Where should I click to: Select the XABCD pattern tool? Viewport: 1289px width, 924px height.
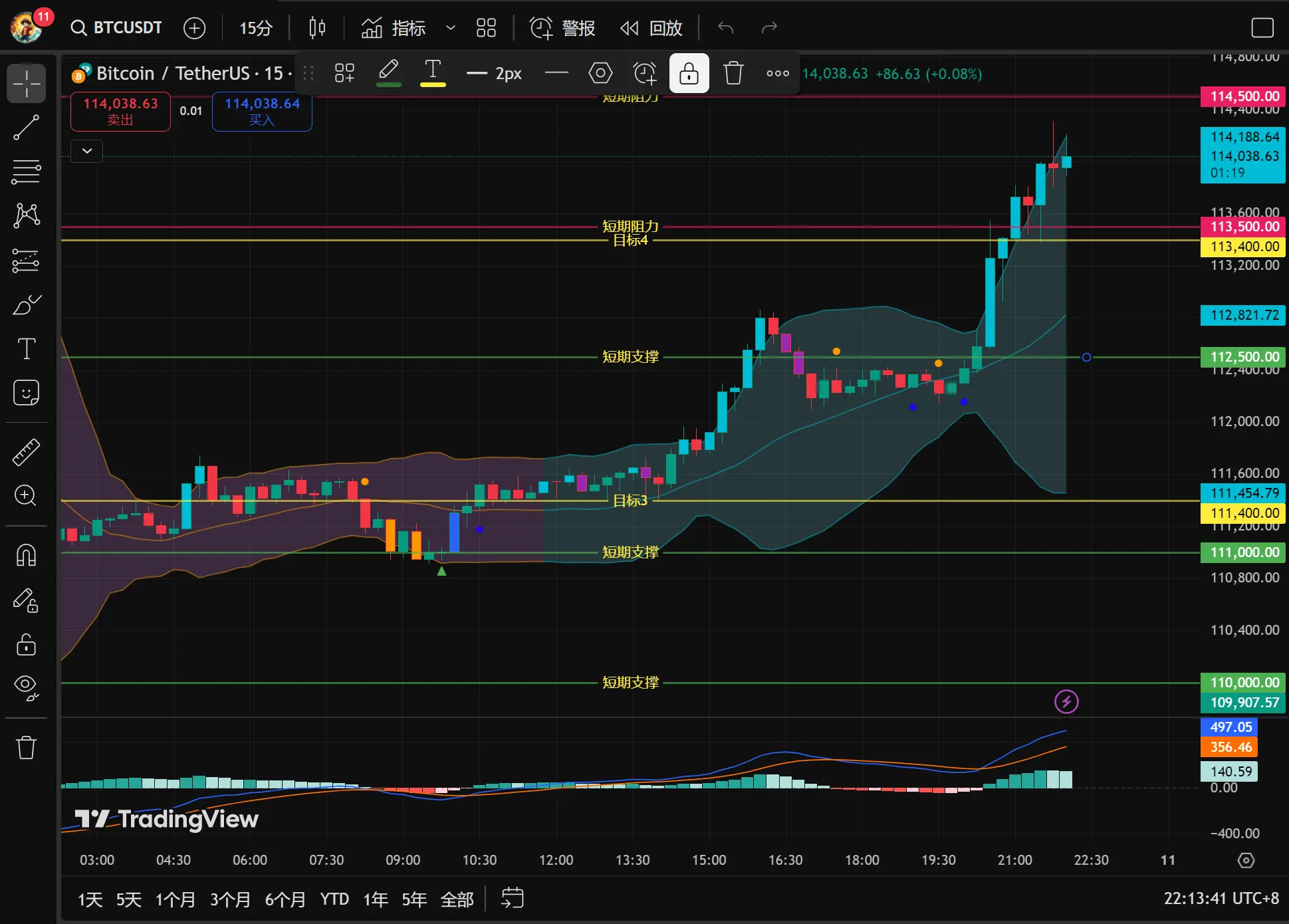click(27, 215)
